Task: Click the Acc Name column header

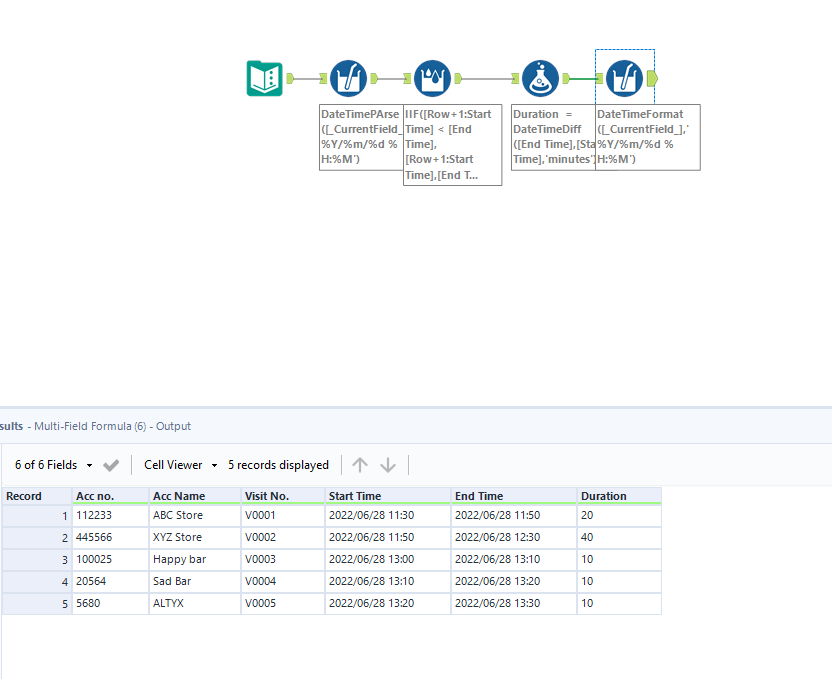Action: pos(180,495)
